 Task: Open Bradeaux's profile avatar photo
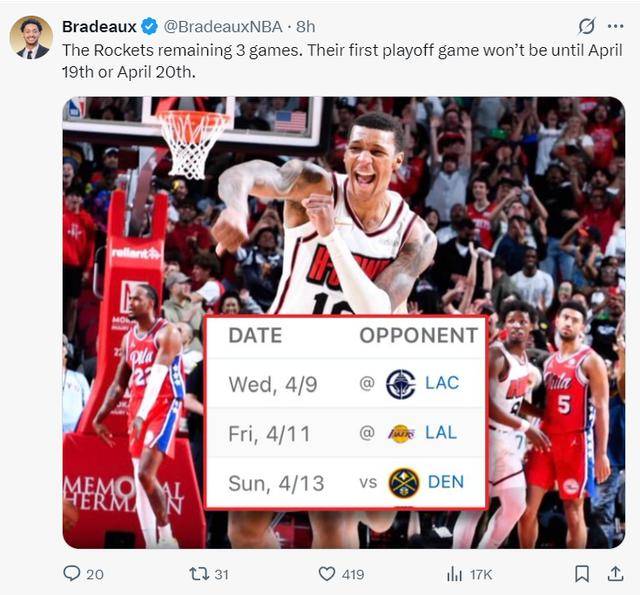(31, 38)
